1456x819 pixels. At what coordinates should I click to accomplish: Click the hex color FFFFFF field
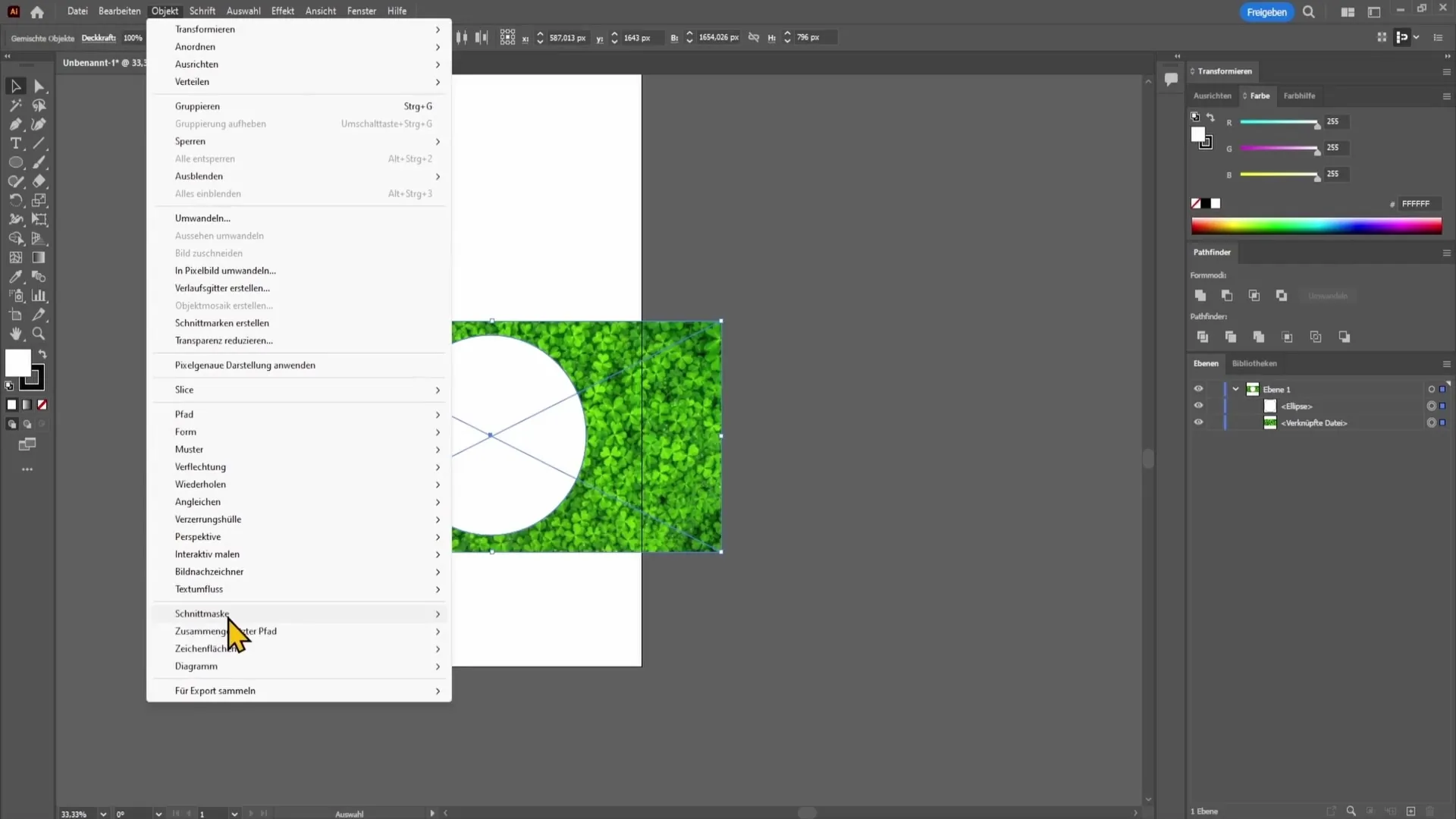[x=1420, y=204]
